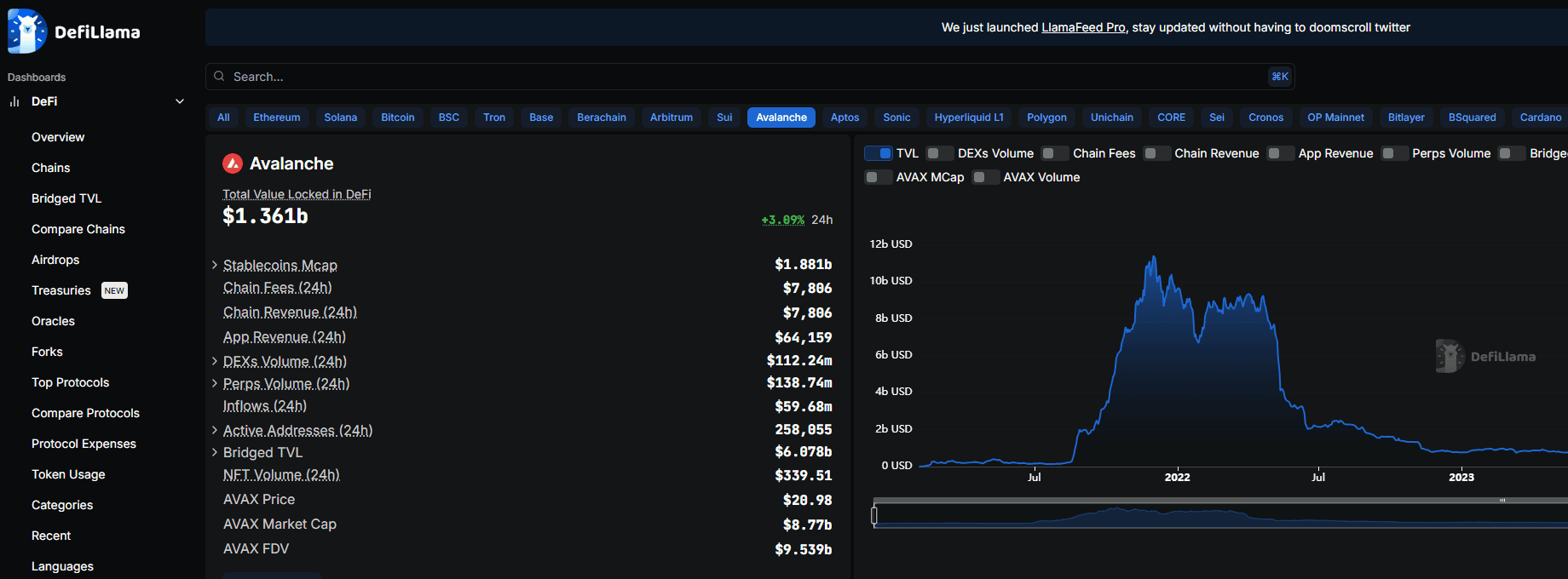Focus the Search input field
The height and width of the screenshot is (579, 1568).
tap(750, 77)
